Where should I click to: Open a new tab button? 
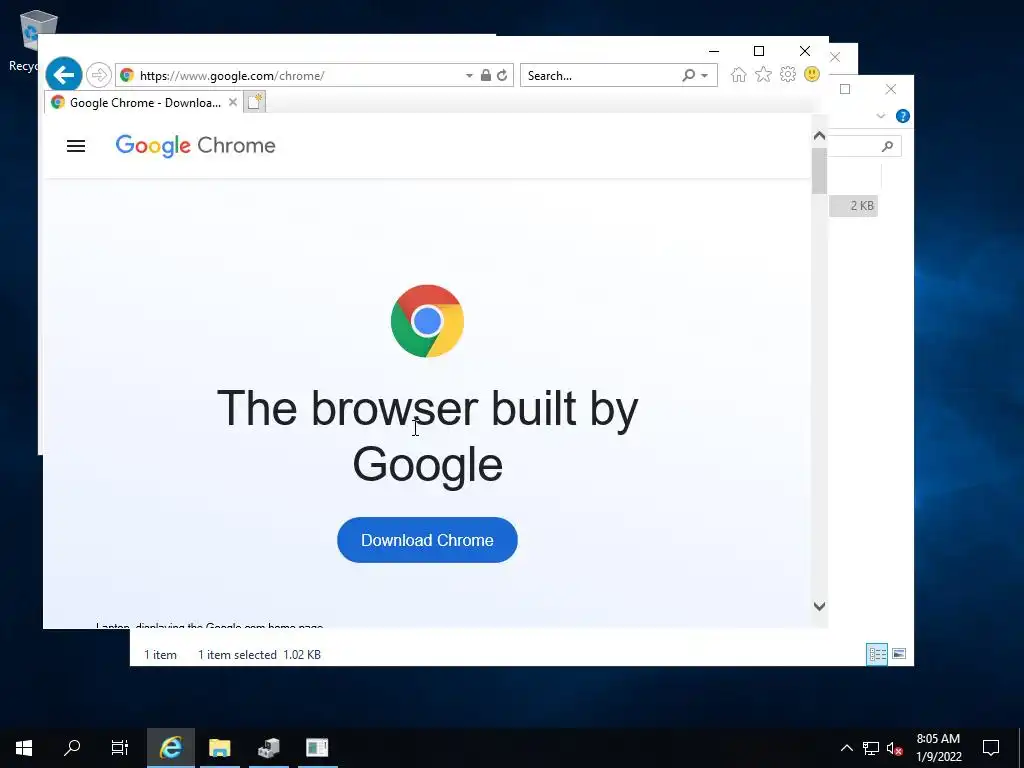(x=255, y=103)
